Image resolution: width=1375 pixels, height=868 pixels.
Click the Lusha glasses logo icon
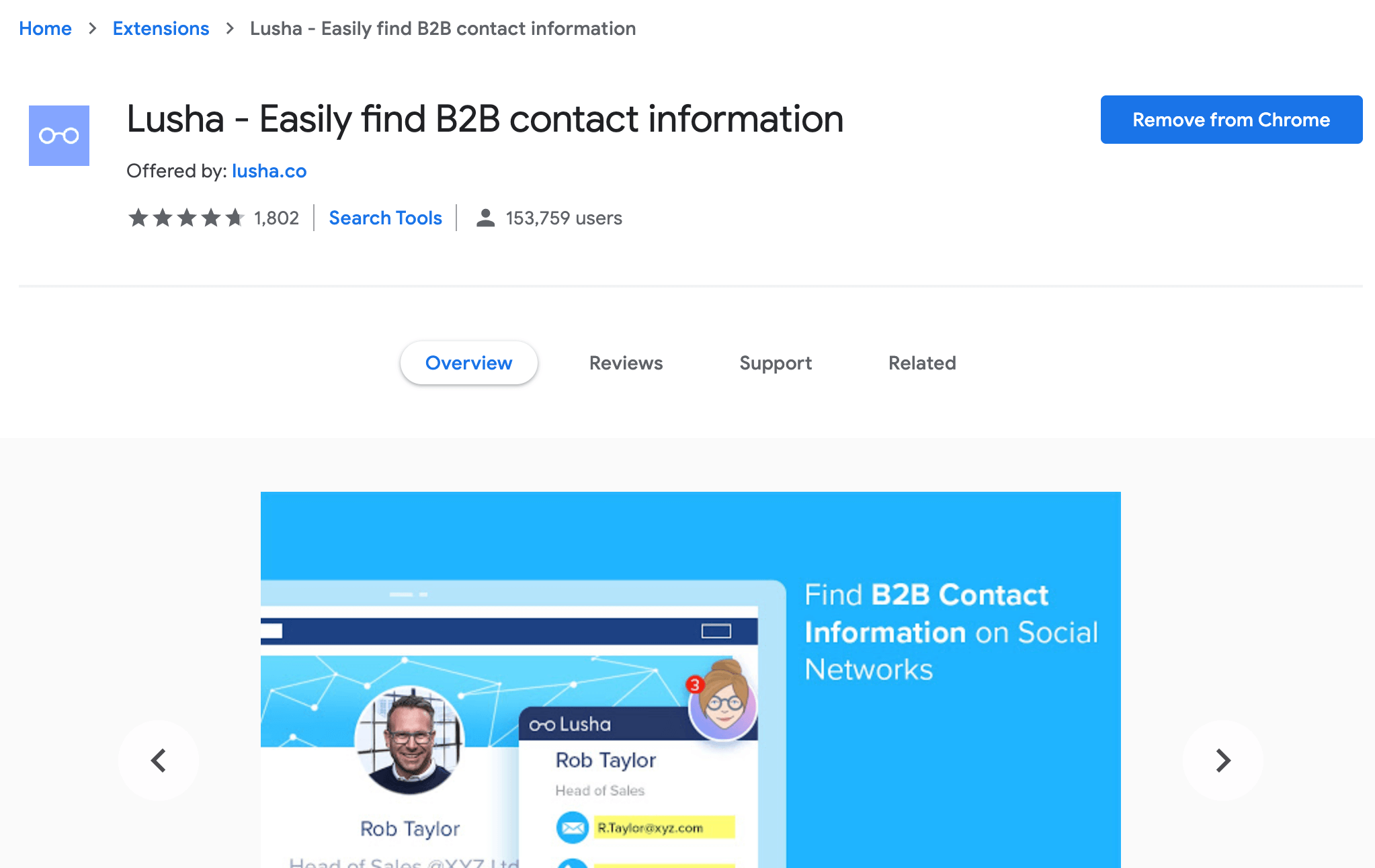(59, 135)
